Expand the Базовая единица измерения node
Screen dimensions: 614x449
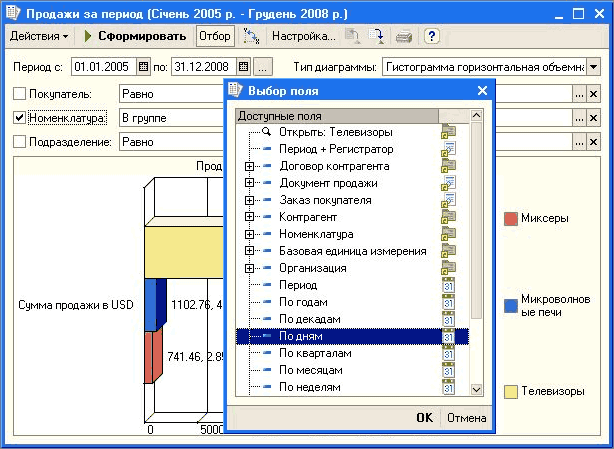pos(249,251)
